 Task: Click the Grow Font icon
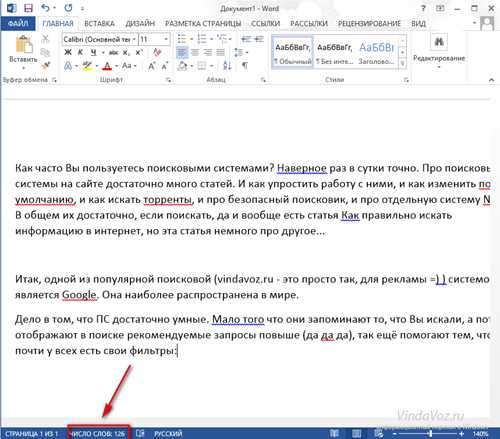(x=152, y=66)
